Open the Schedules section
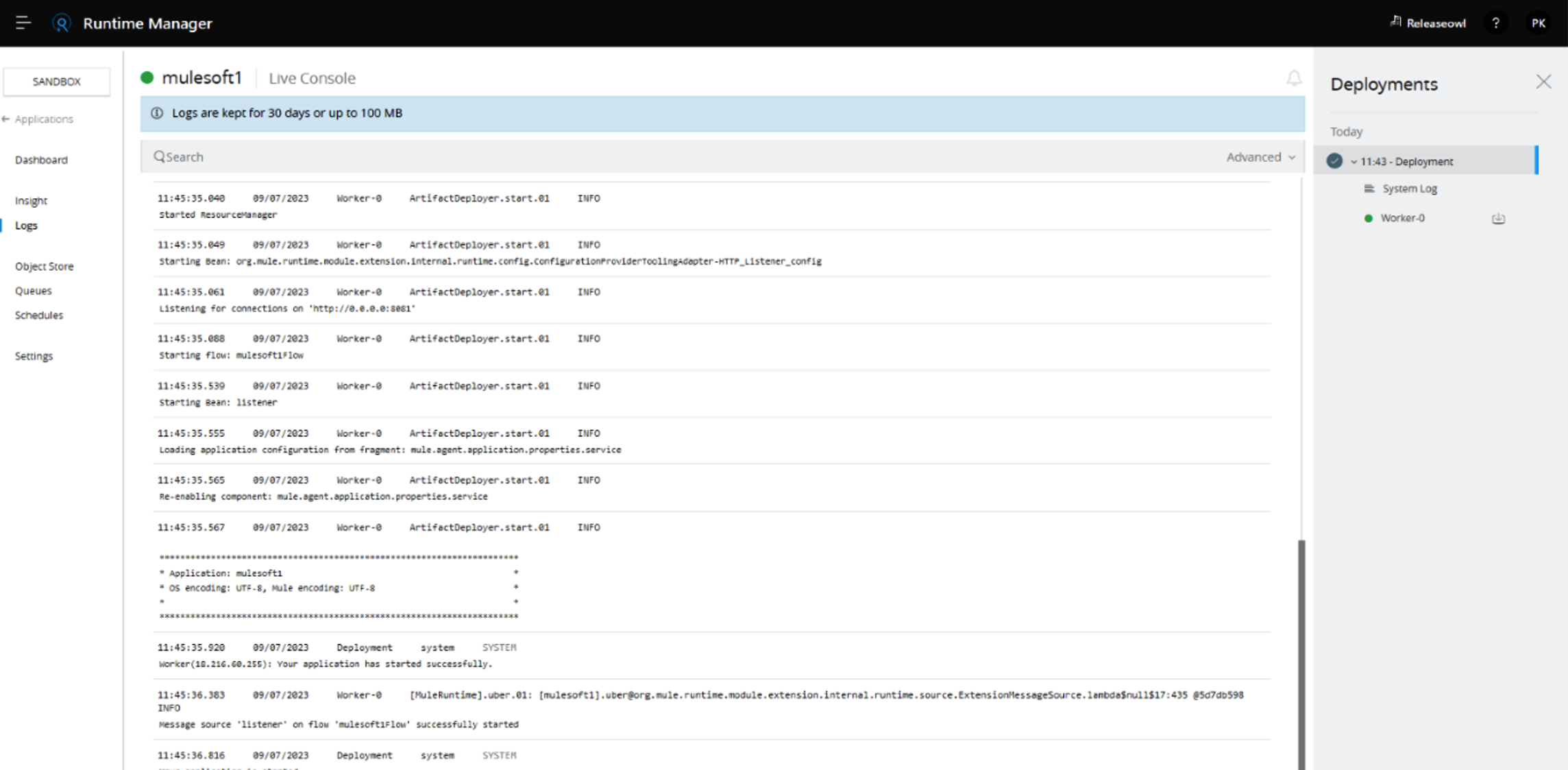 [x=38, y=315]
